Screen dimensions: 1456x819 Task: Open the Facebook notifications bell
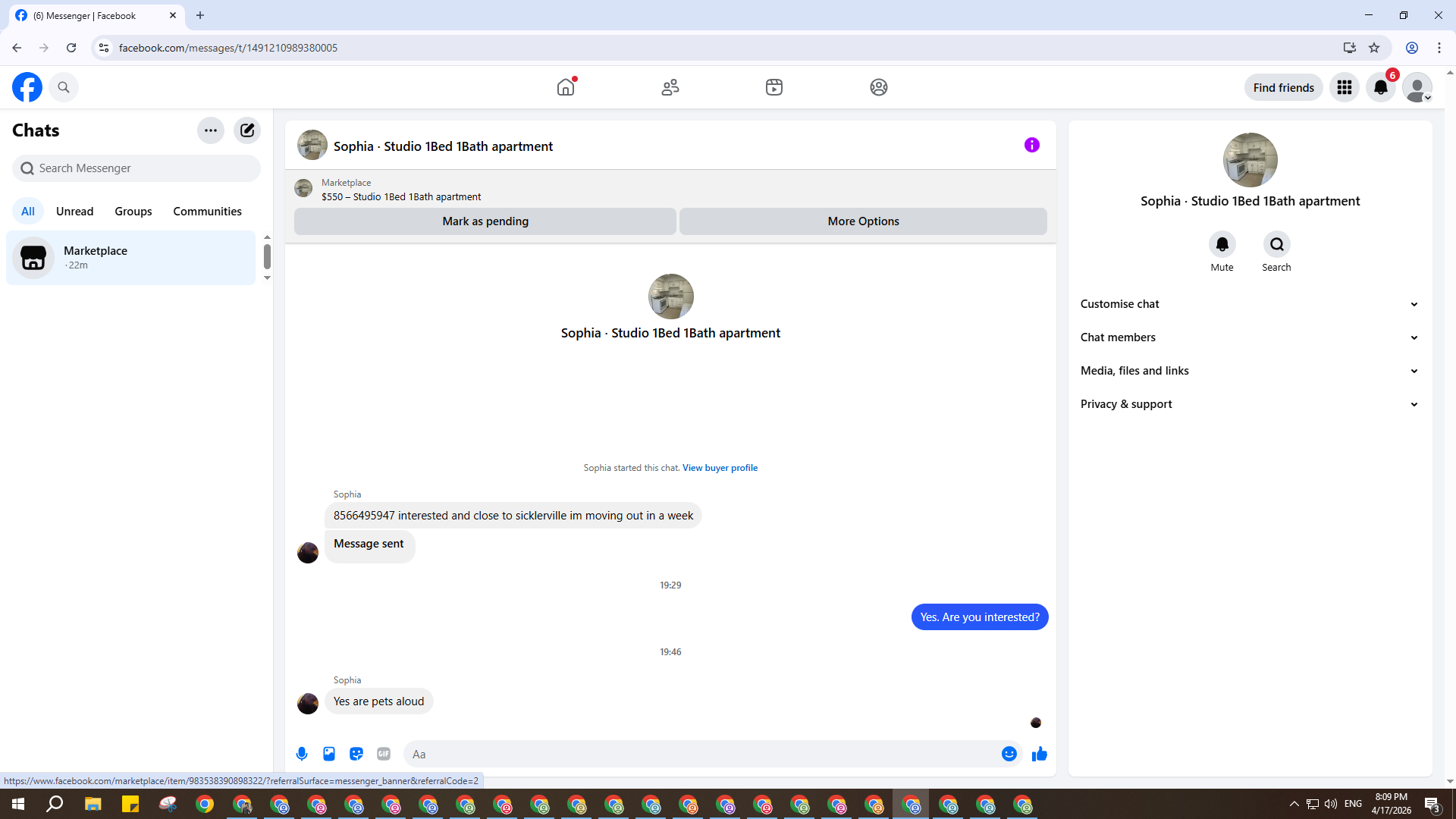tap(1381, 87)
